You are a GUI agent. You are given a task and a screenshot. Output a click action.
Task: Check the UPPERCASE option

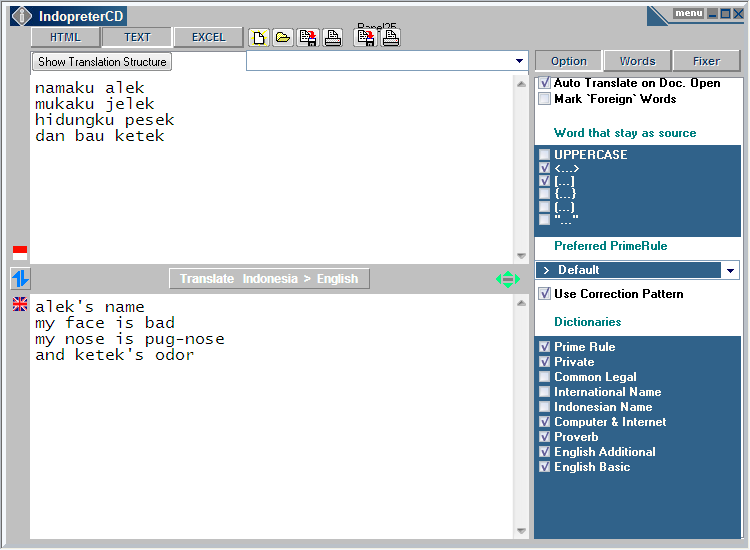tap(544, 154)
